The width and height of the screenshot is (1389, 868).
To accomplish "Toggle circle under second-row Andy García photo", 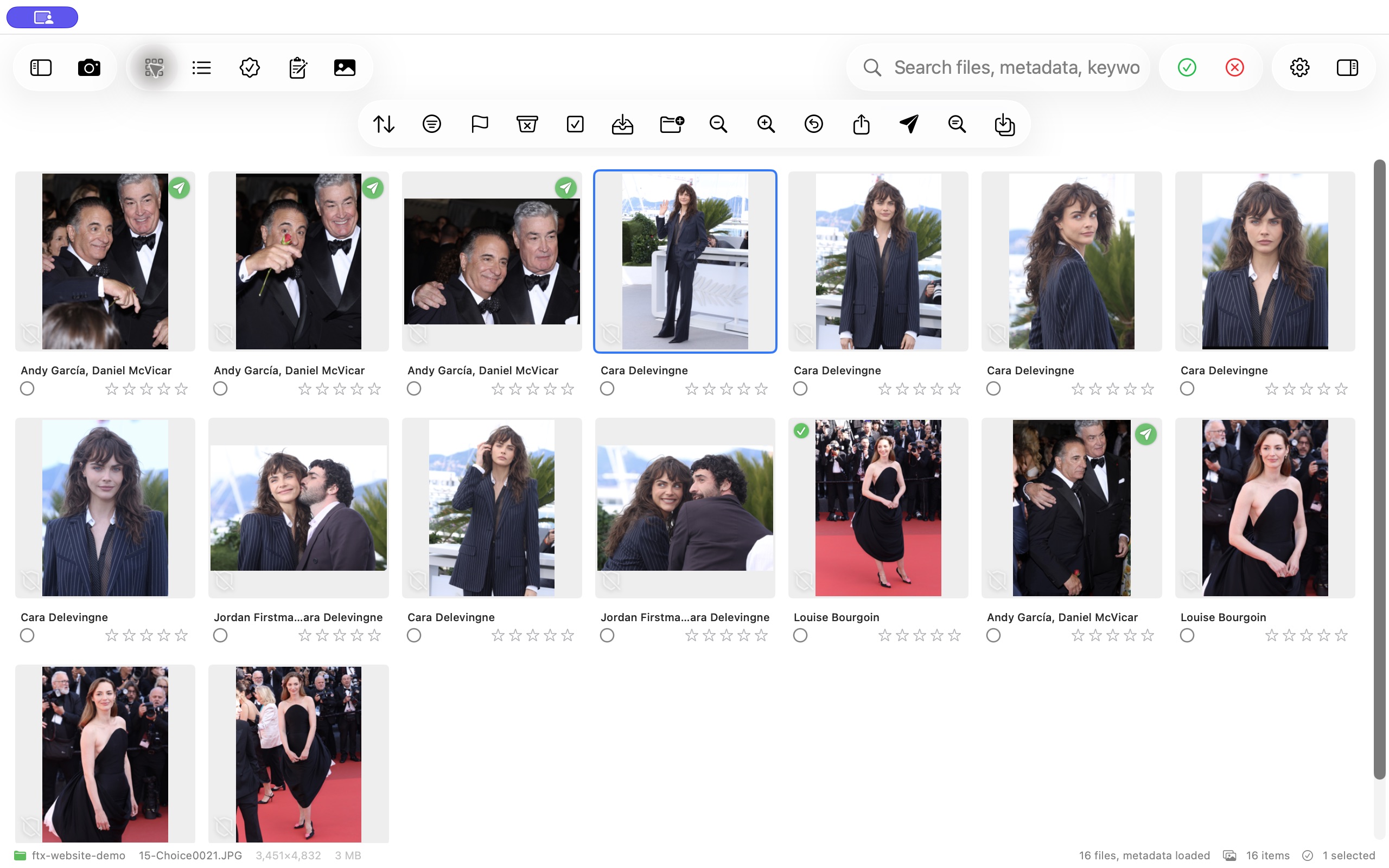I will tap(993, 635).
